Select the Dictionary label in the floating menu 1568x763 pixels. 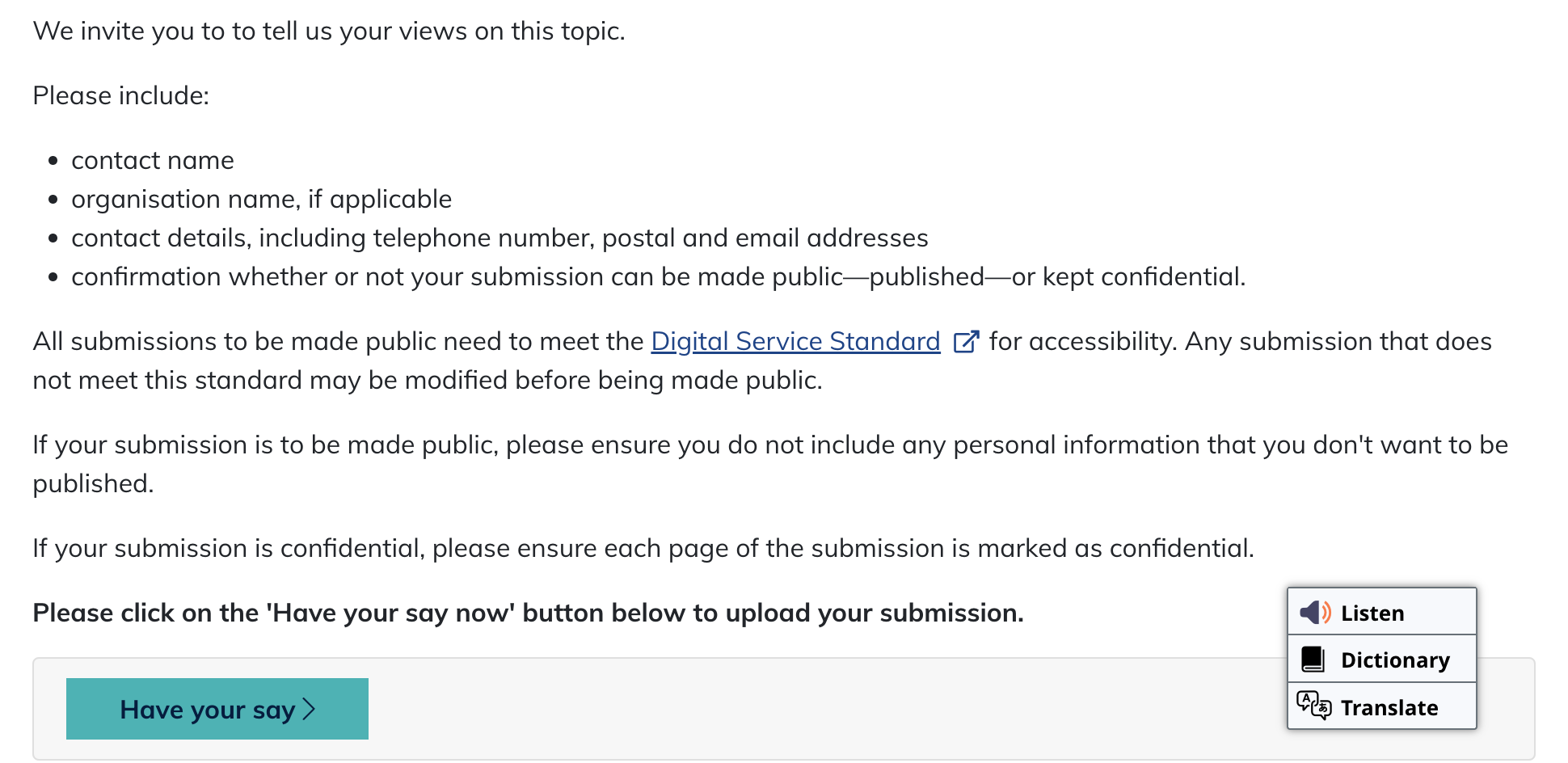[1395, 660]
